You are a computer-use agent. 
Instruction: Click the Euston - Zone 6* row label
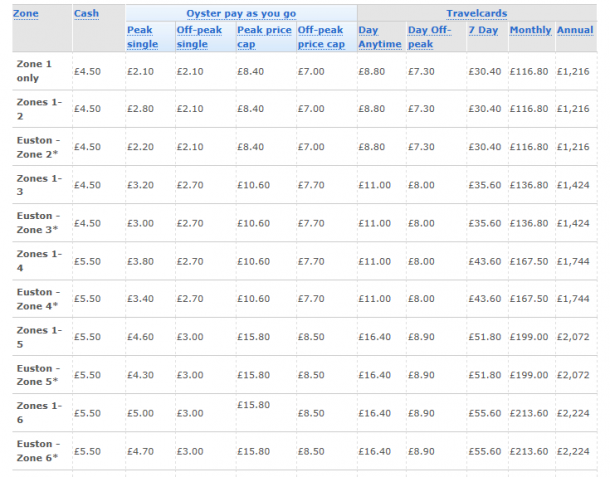click(x=38, y=451)
